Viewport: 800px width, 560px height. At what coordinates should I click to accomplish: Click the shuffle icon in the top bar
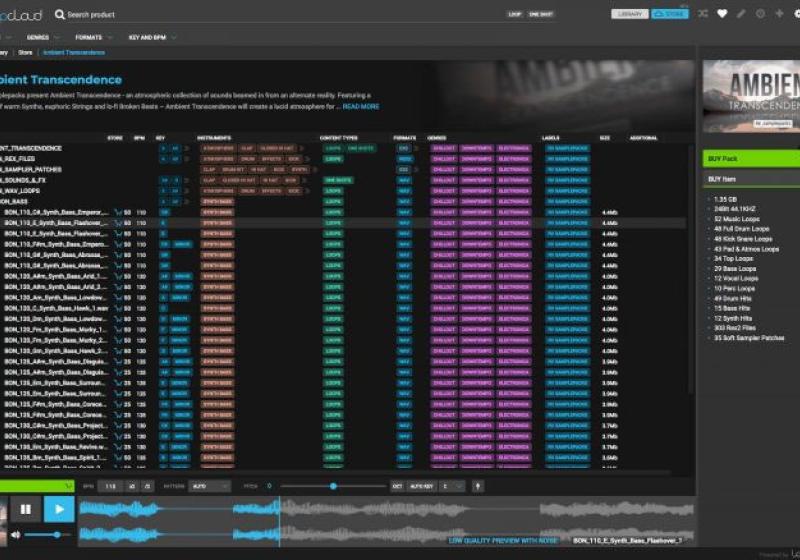point(702,14)
